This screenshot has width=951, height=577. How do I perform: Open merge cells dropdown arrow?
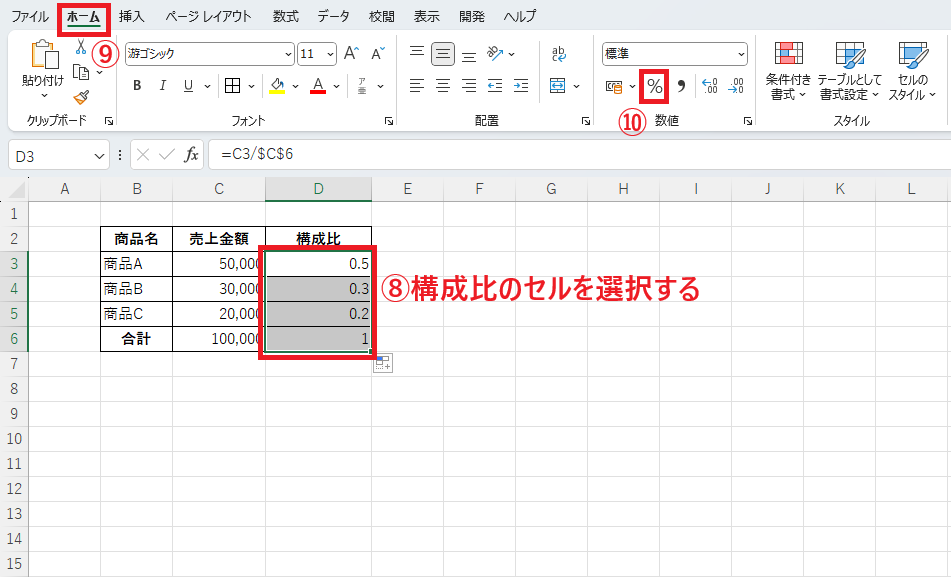click(x=576, y=86)
